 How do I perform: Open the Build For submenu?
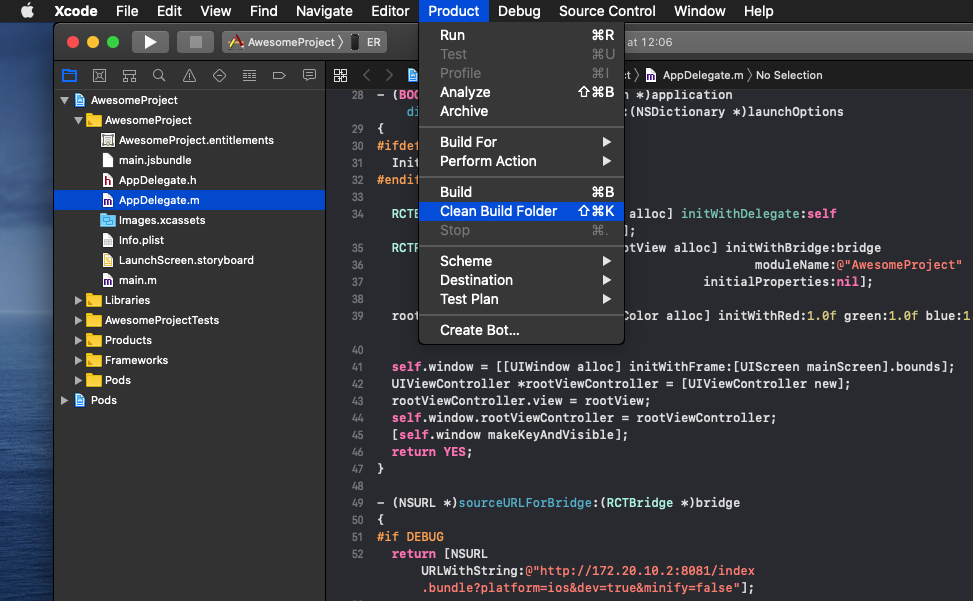click(x=521, y=142)
